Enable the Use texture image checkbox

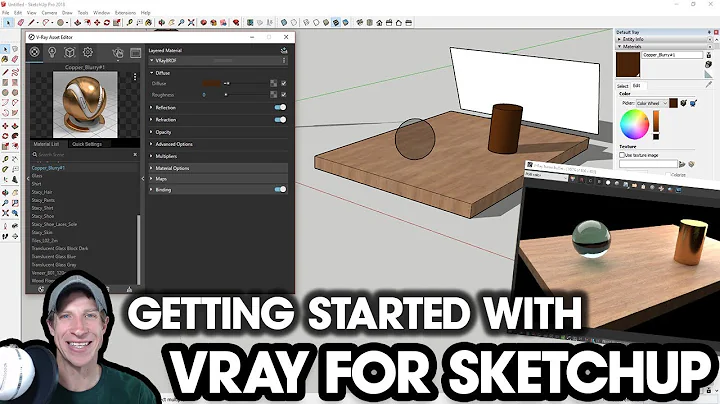pos(622,155)
